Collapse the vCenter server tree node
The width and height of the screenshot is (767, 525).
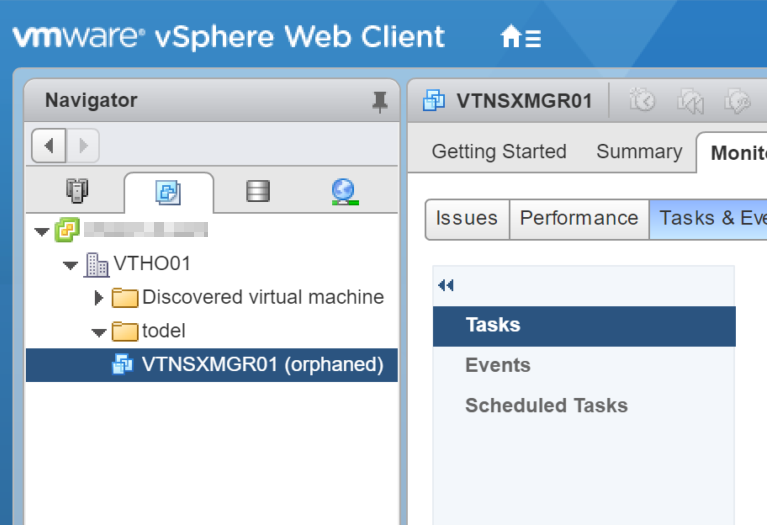coord(41,232)
